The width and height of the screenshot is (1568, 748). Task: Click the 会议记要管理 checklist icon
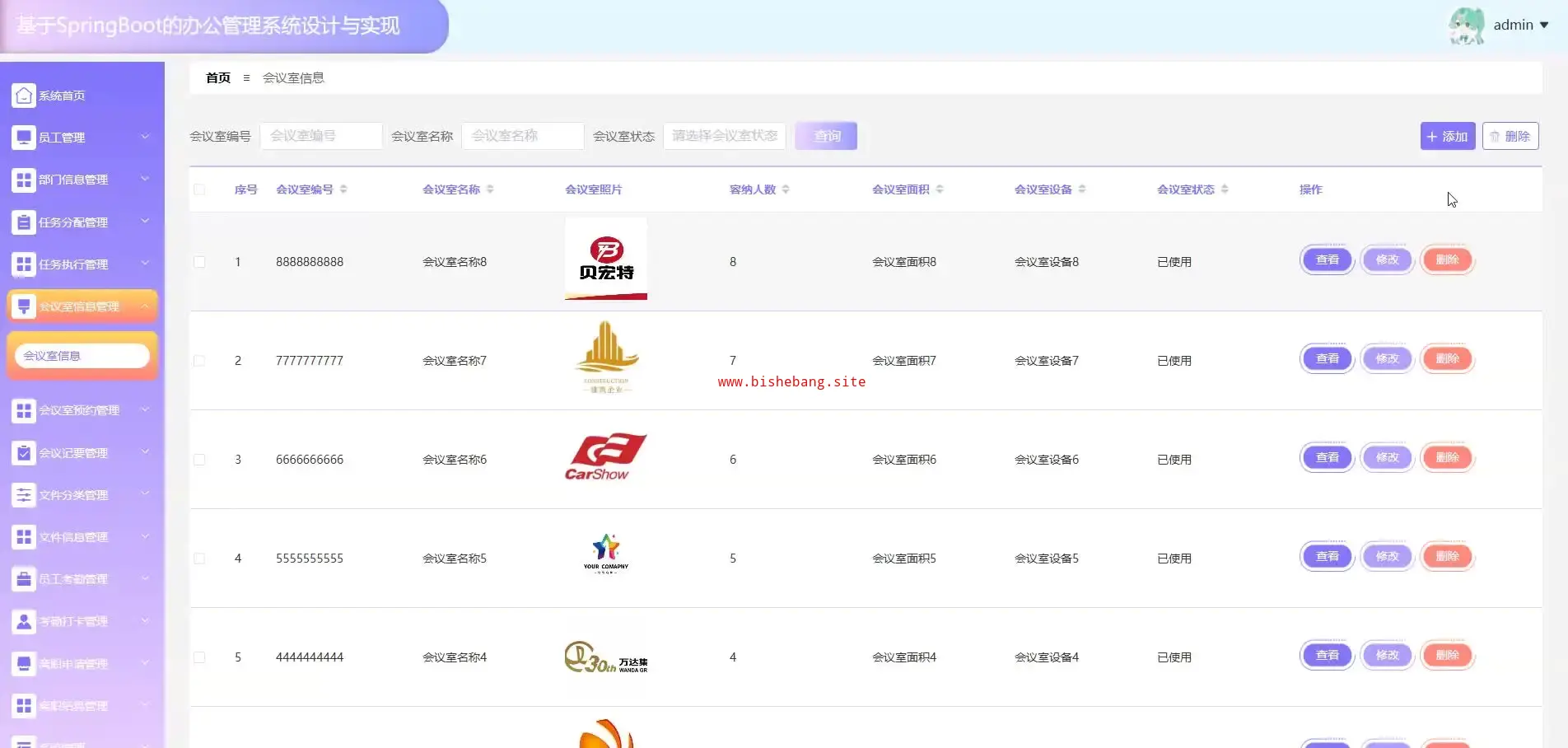24,453
